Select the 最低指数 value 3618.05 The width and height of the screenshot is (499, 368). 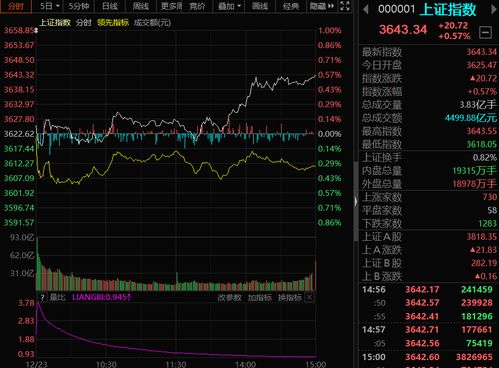481,144
